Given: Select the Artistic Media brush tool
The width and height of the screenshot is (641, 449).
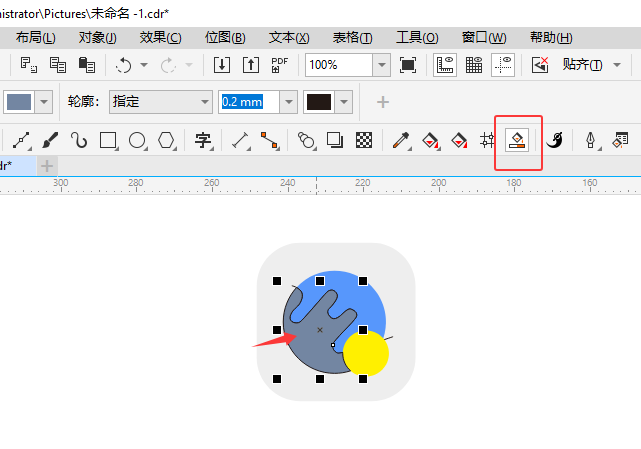Looking at the screenshot, I should [x=50, y=140].
